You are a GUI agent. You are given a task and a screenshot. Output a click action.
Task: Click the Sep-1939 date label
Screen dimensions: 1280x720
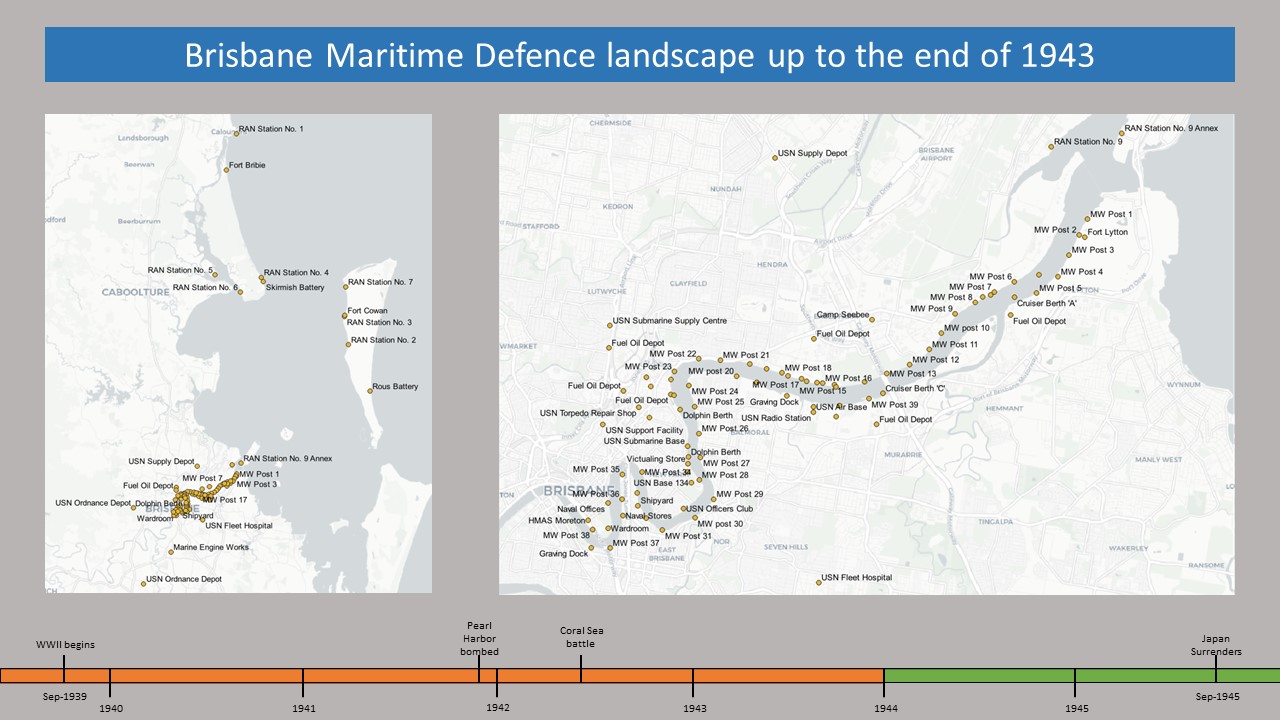pyautogui.click(x=65, y=695)
